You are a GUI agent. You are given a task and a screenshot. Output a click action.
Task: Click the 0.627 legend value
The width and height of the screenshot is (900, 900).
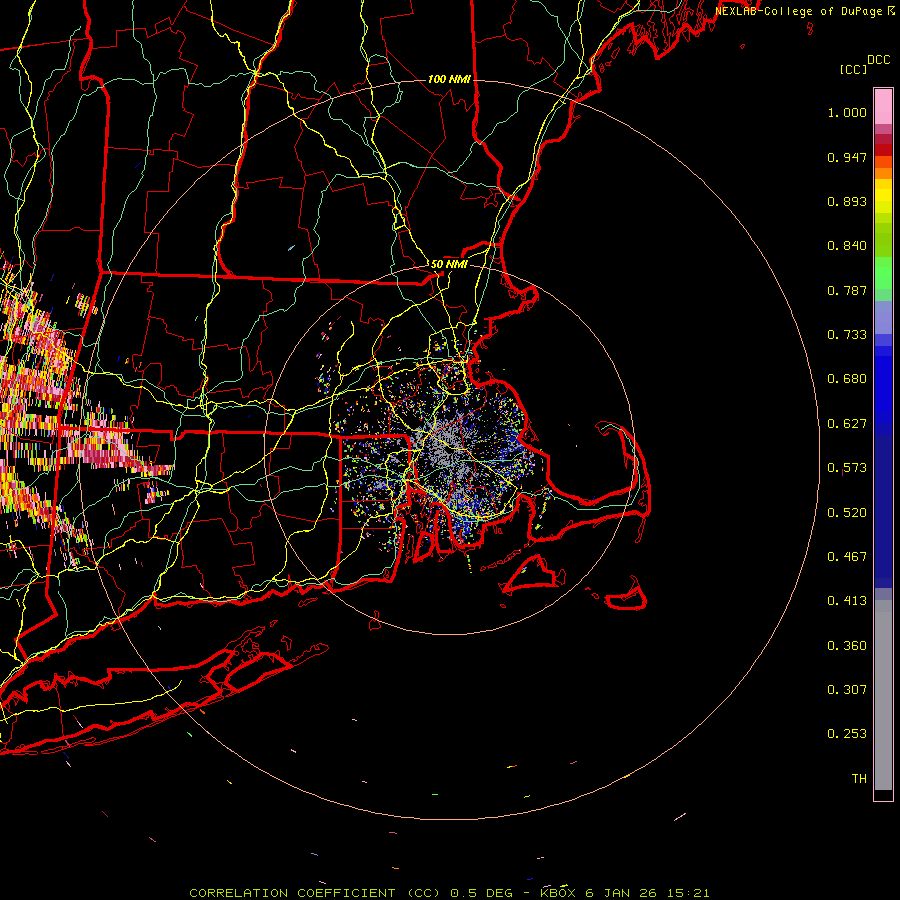(x=847, y=424)
